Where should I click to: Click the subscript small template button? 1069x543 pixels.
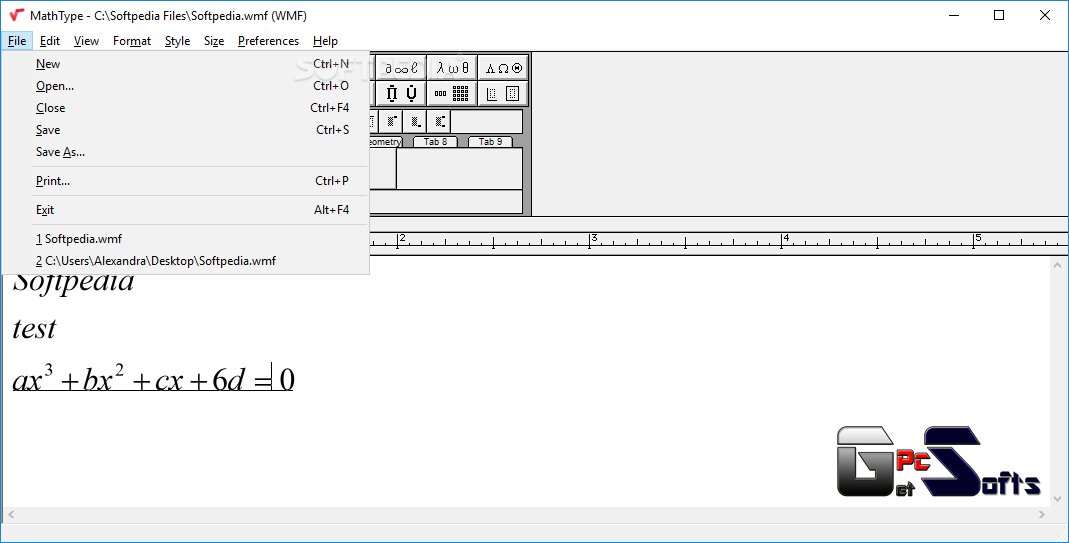(415, 122)
